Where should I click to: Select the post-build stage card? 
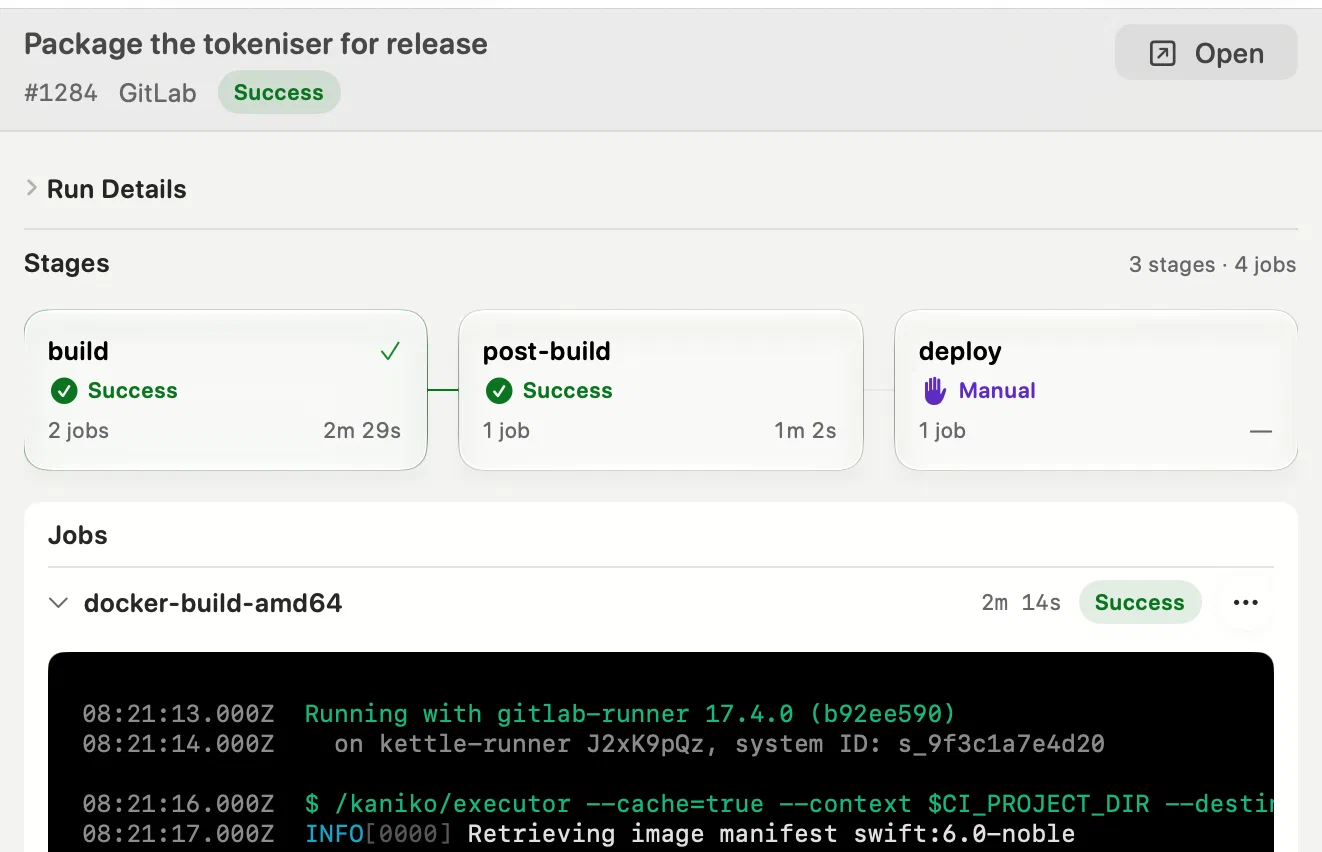661,390
